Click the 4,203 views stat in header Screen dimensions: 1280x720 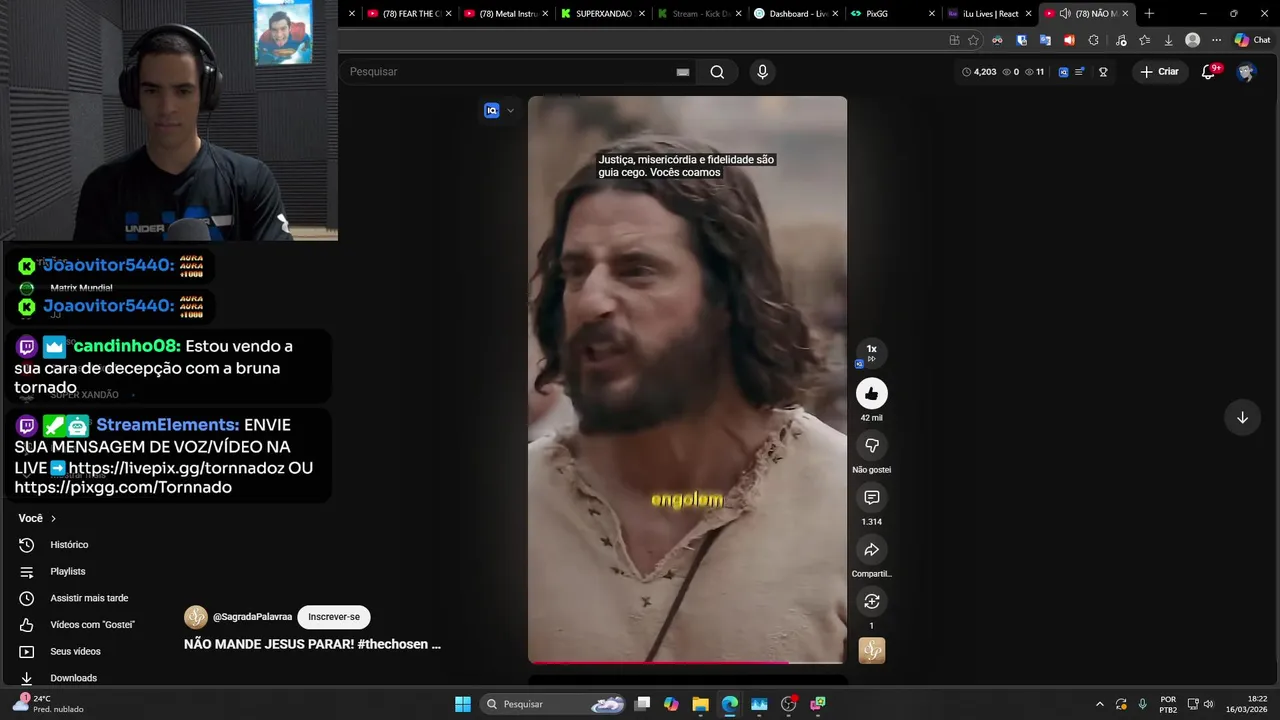(979, 72)
